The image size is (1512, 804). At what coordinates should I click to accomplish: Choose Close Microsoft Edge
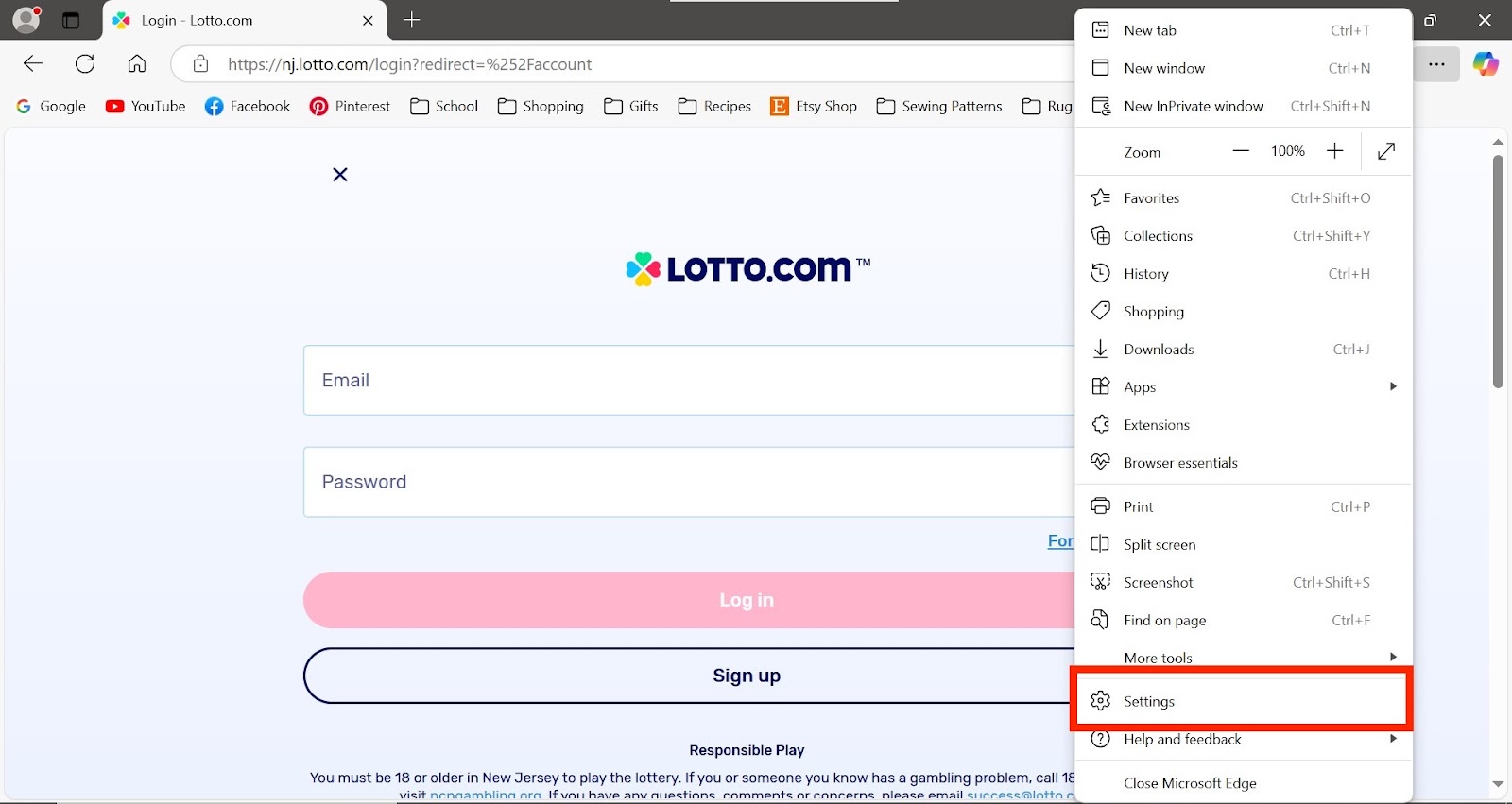(1244, 783)
